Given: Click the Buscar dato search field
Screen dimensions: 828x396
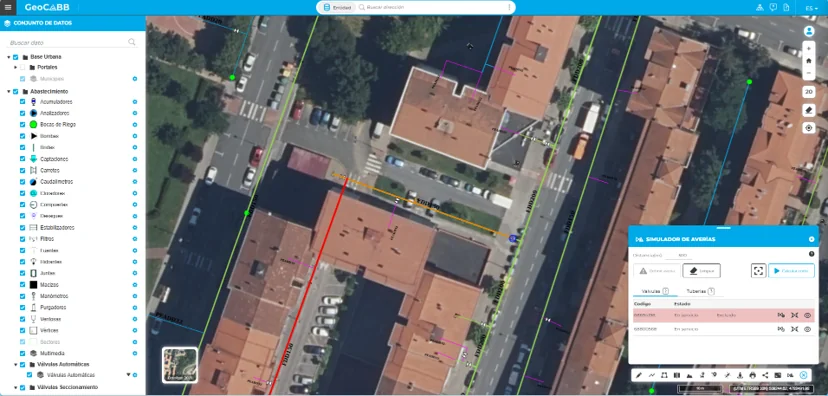Looking at the screenshot, I should [72, 42].
